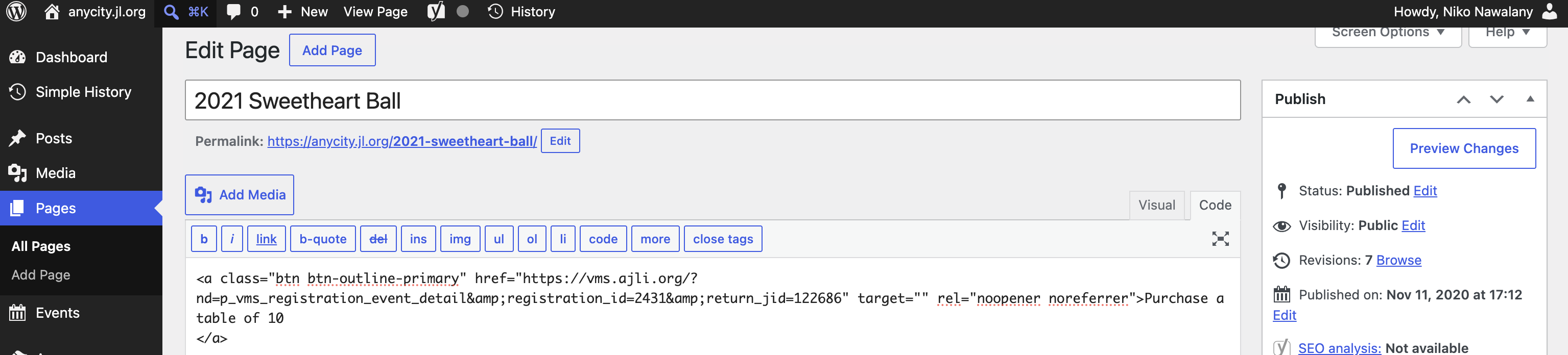Select the Code editor tab
The height and width of the screenshot is (355, 1568).
tap(1215, 206)
